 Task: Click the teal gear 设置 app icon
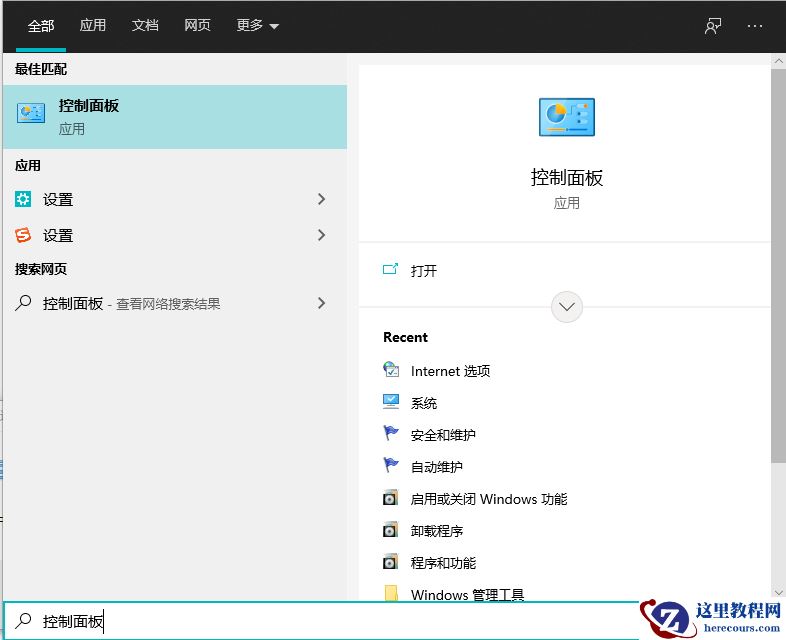(23, 199)
